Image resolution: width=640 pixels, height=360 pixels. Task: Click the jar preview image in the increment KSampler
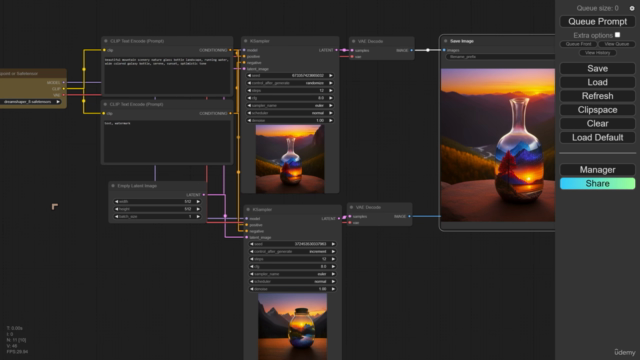292,327
